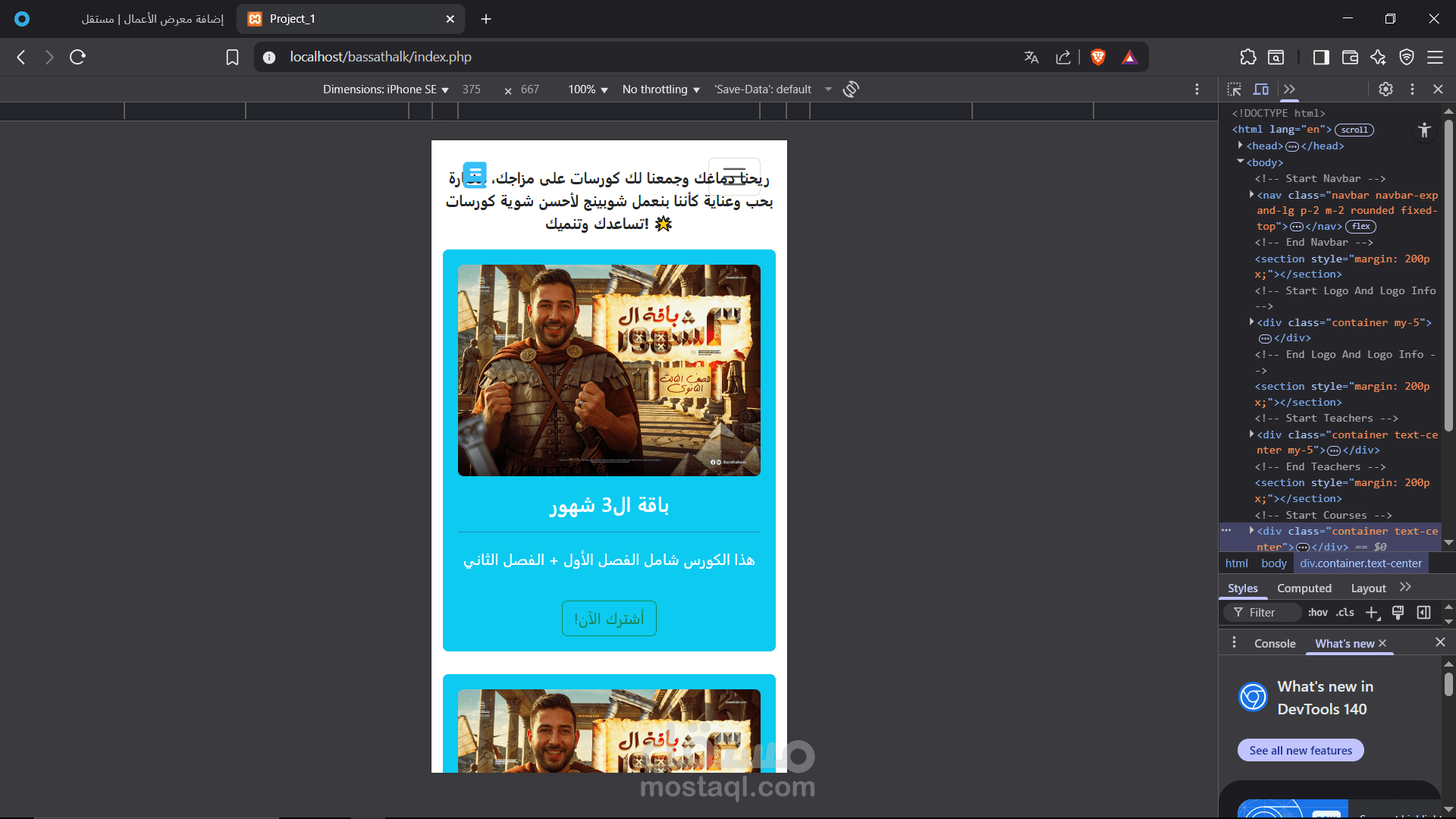Image resolution: width=1456 pixels, height=819 pixels.
Task: Show more Styles pane tabs
Action: (x=1405, y=588)
